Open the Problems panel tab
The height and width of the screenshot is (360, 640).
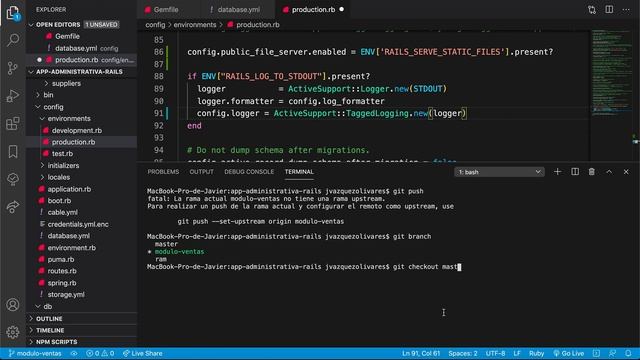163,172
